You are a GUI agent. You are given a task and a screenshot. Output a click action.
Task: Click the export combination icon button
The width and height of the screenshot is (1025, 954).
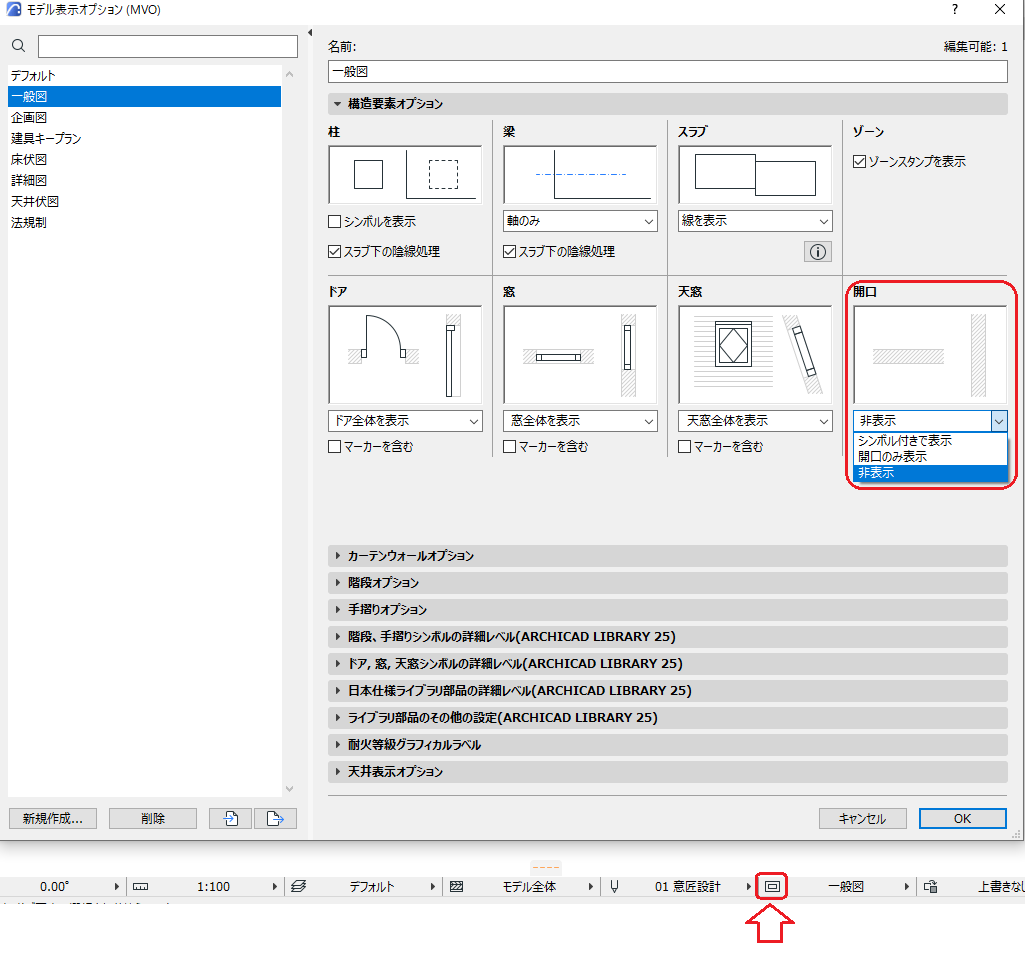(275, 819)
